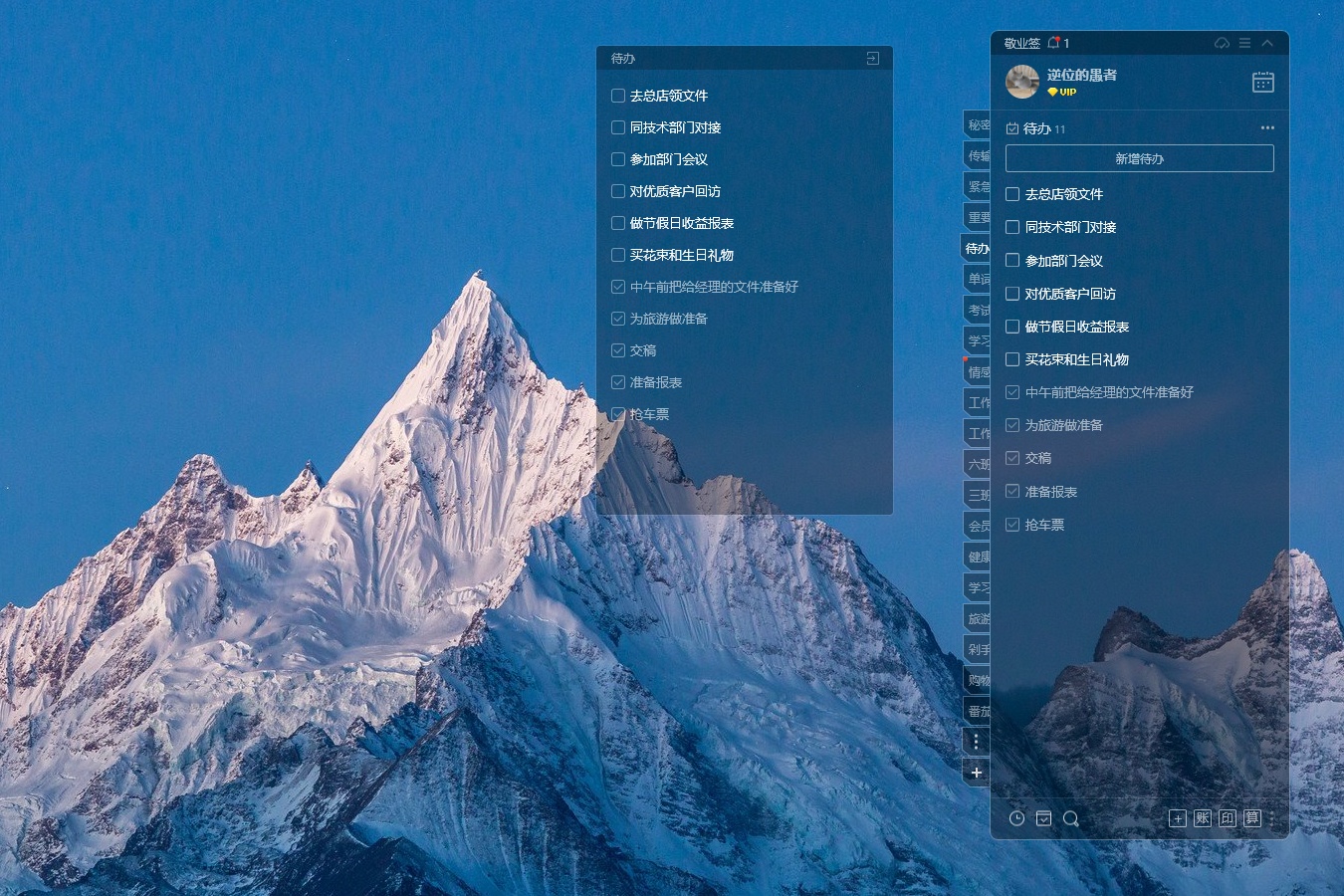Click the user avatar of 逆位的愚者
The width and height of the screenshot is (1344, 896).
click(1022, 81)
